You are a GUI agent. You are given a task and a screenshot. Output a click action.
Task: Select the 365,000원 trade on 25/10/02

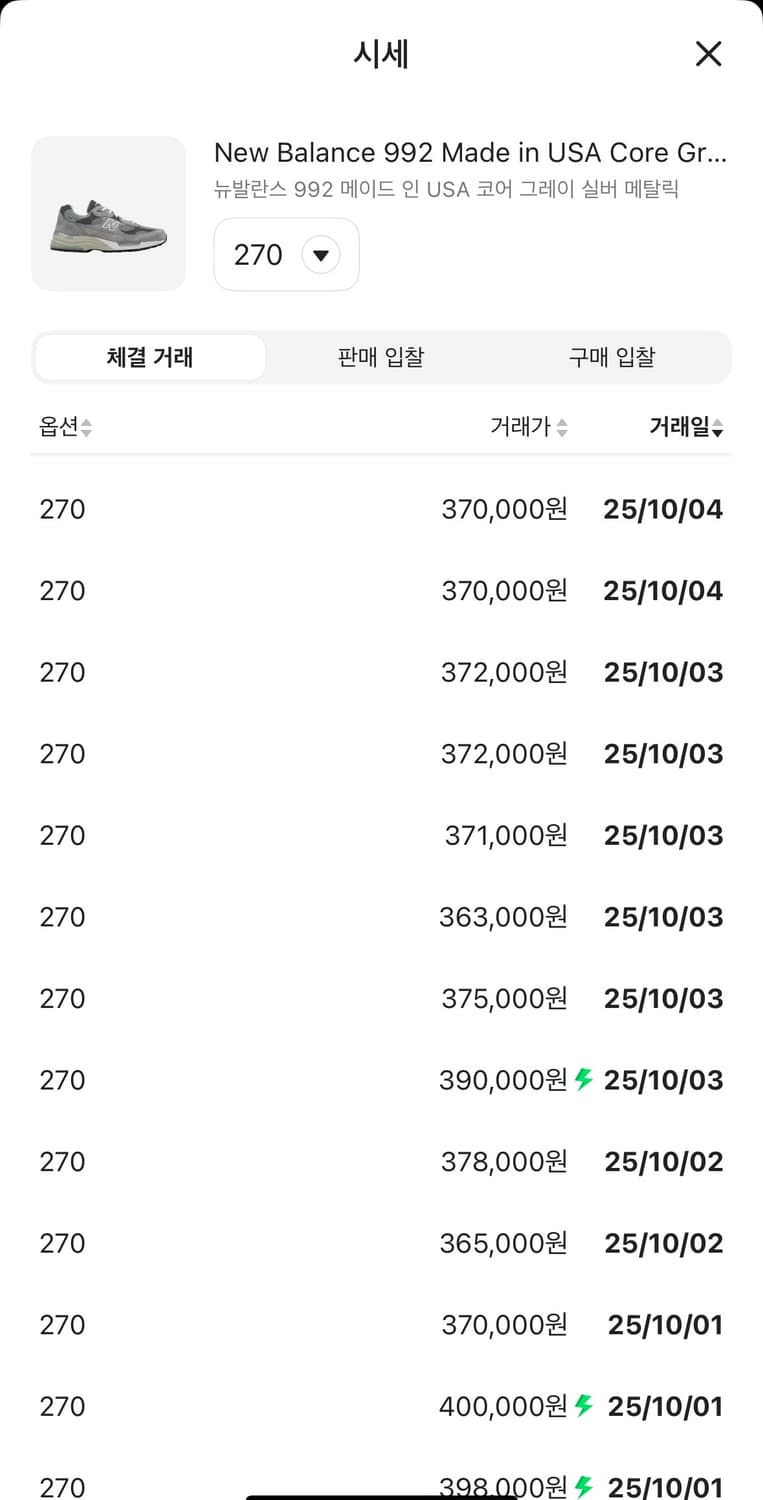381,1243
